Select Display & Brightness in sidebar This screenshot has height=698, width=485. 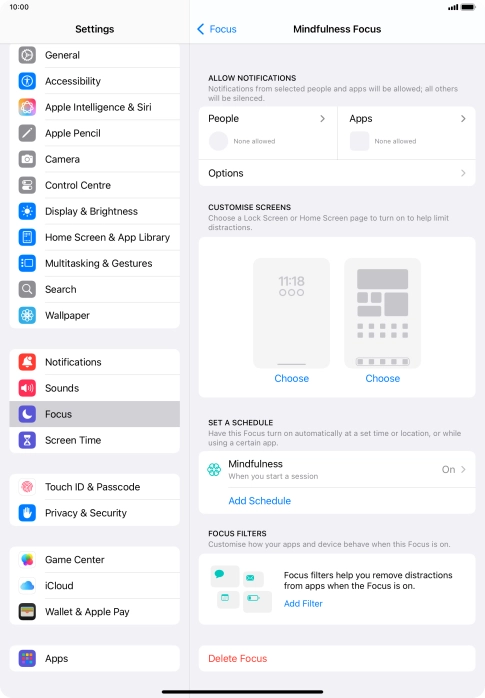pos(94,211)
